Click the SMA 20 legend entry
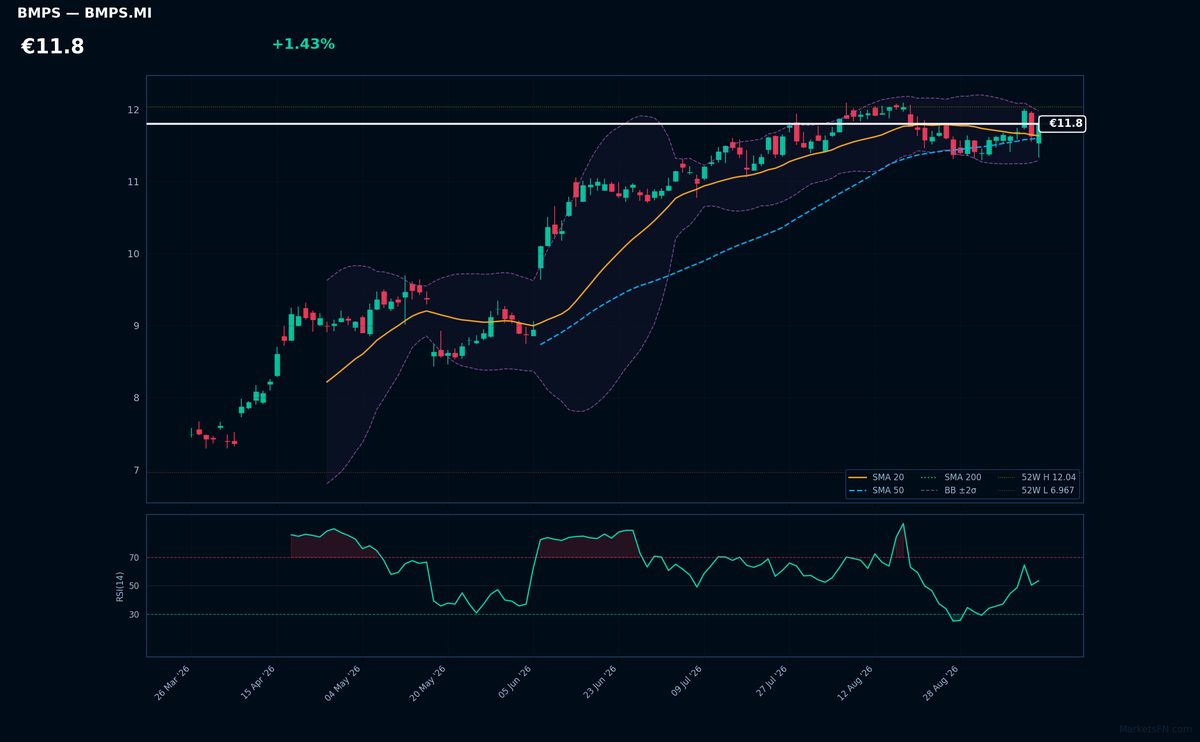 (x=876, y=478)
